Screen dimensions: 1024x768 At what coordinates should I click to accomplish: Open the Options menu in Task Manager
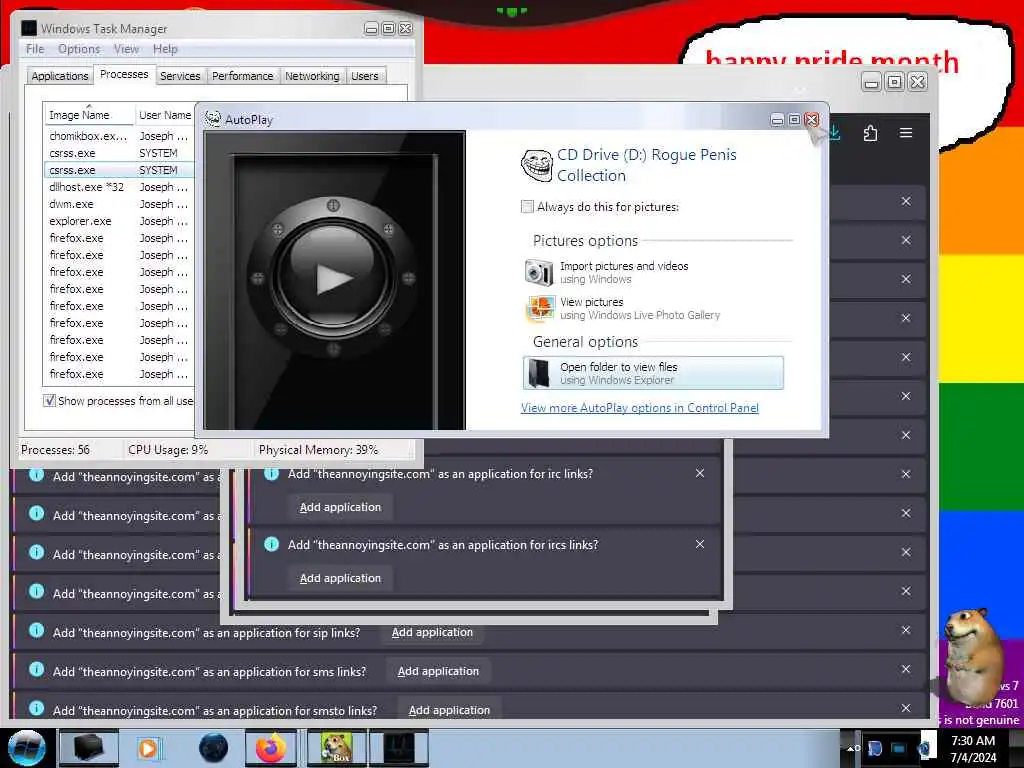point(79,49)
